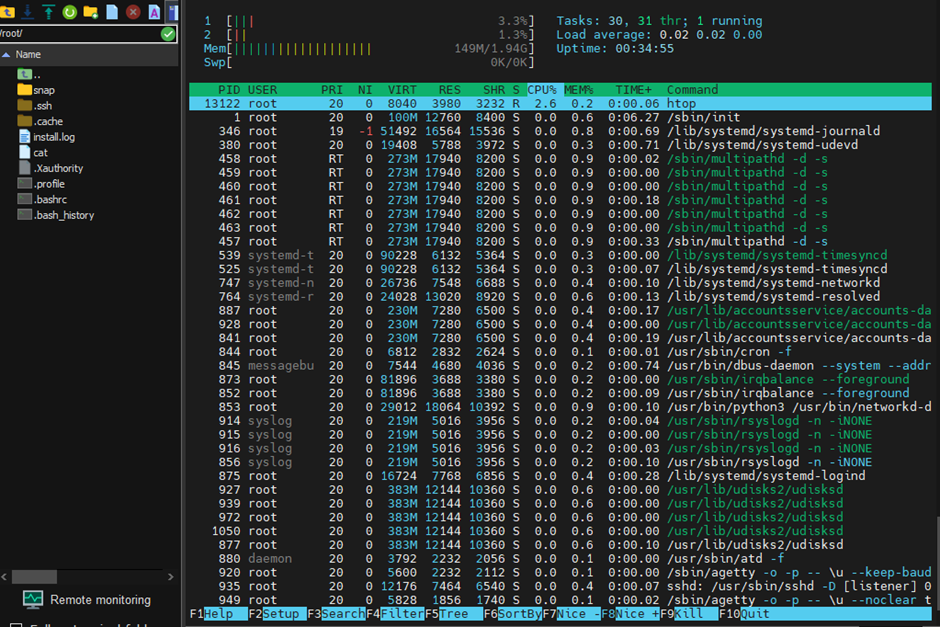Click the blue download arrow icon
The image size is (940, 627).
coord(28,11)
